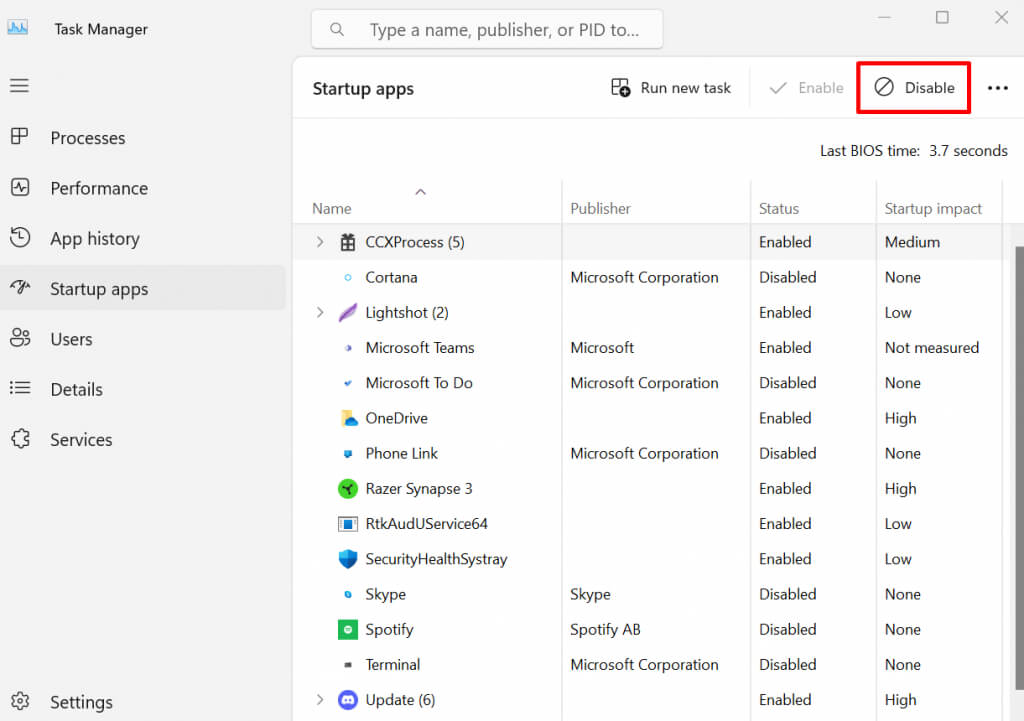1024x721 pixels.
Task: Click the Spotify app icon
Action: (x=347, y=630)
